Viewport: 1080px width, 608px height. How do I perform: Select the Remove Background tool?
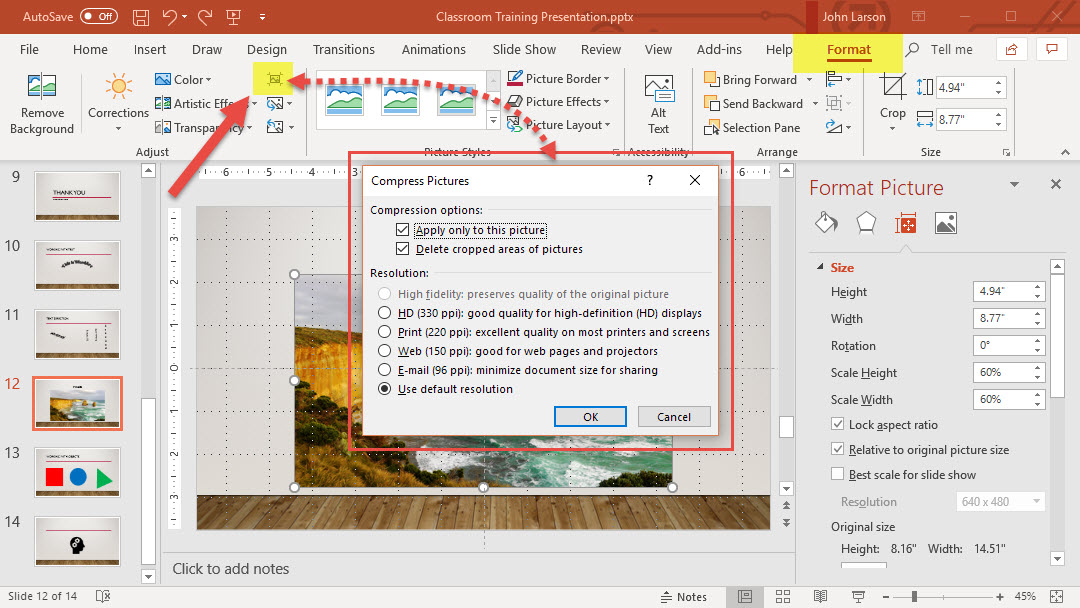pyautogui.click(x=42, y=103)
